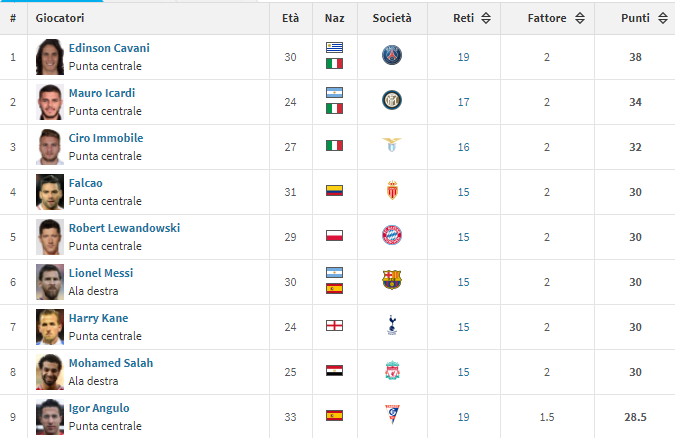Image resolution: width=675 pixels, height=438 pixels.
Task: Open the Paris Saint-Germain club crest
Action: coord(392,56)
